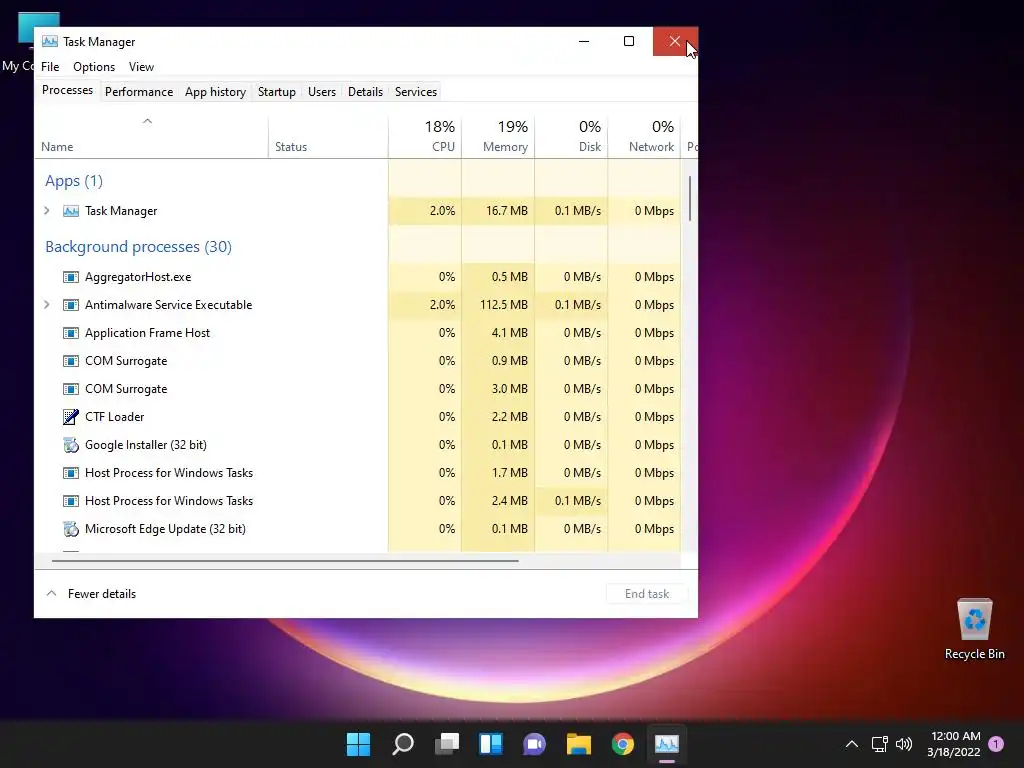Image resolution: width=1024 pixels, height=768 pixels.
Task: Select the CTF Loader process name
Action: coord(114,417)
